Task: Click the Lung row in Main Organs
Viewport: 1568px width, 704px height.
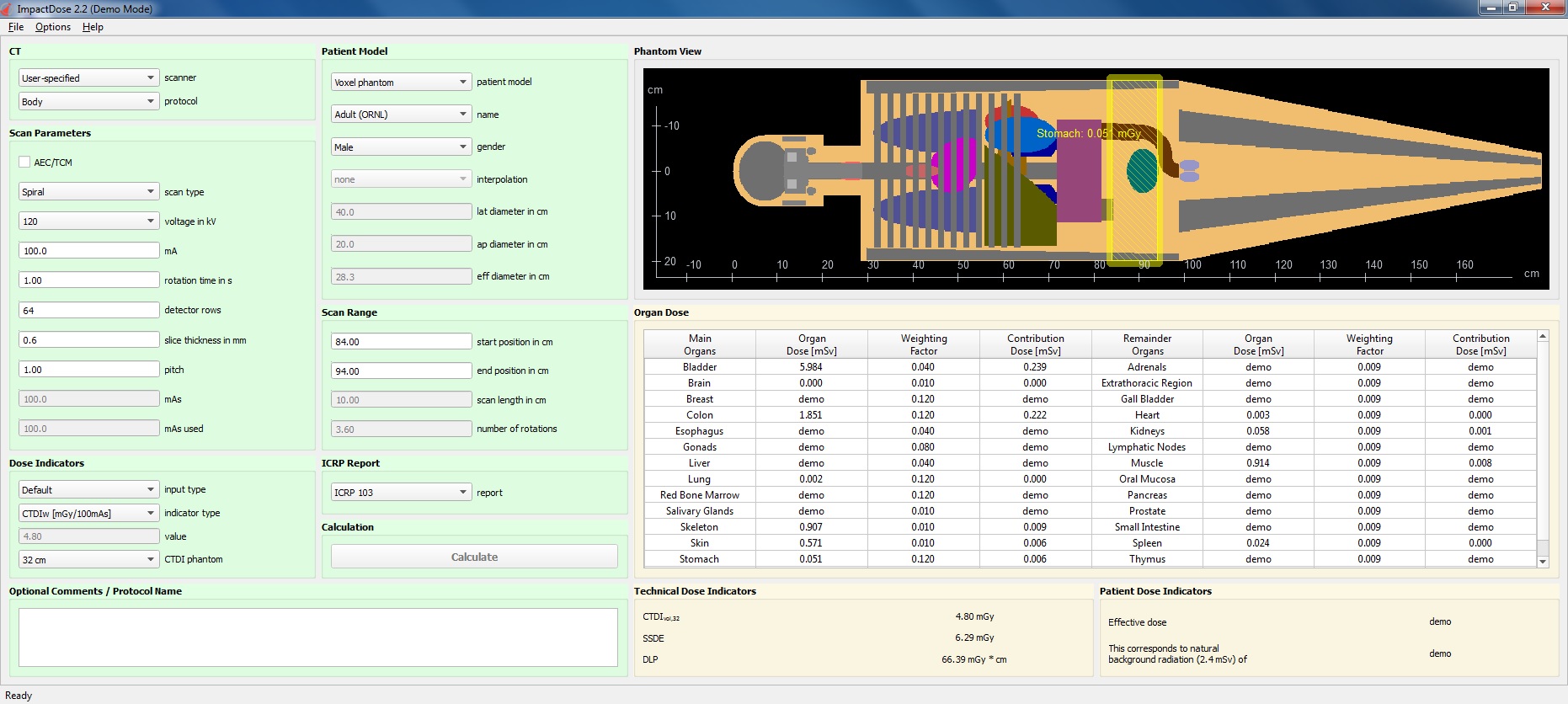Action: click(700, 479)
